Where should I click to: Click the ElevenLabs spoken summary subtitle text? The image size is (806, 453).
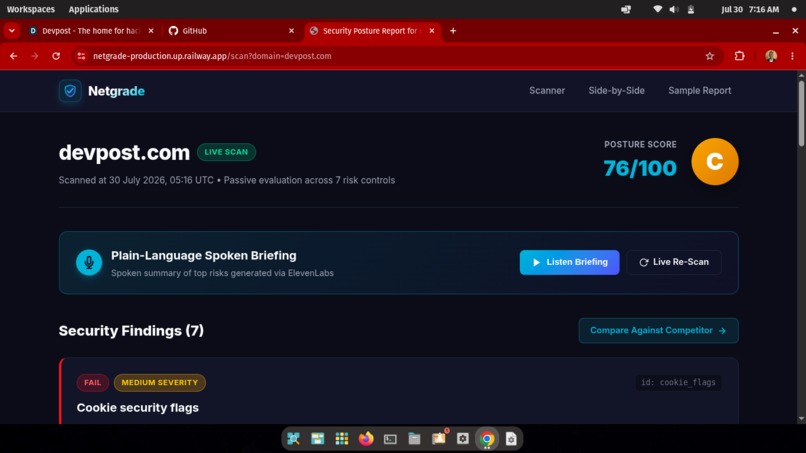coord(222,273)
